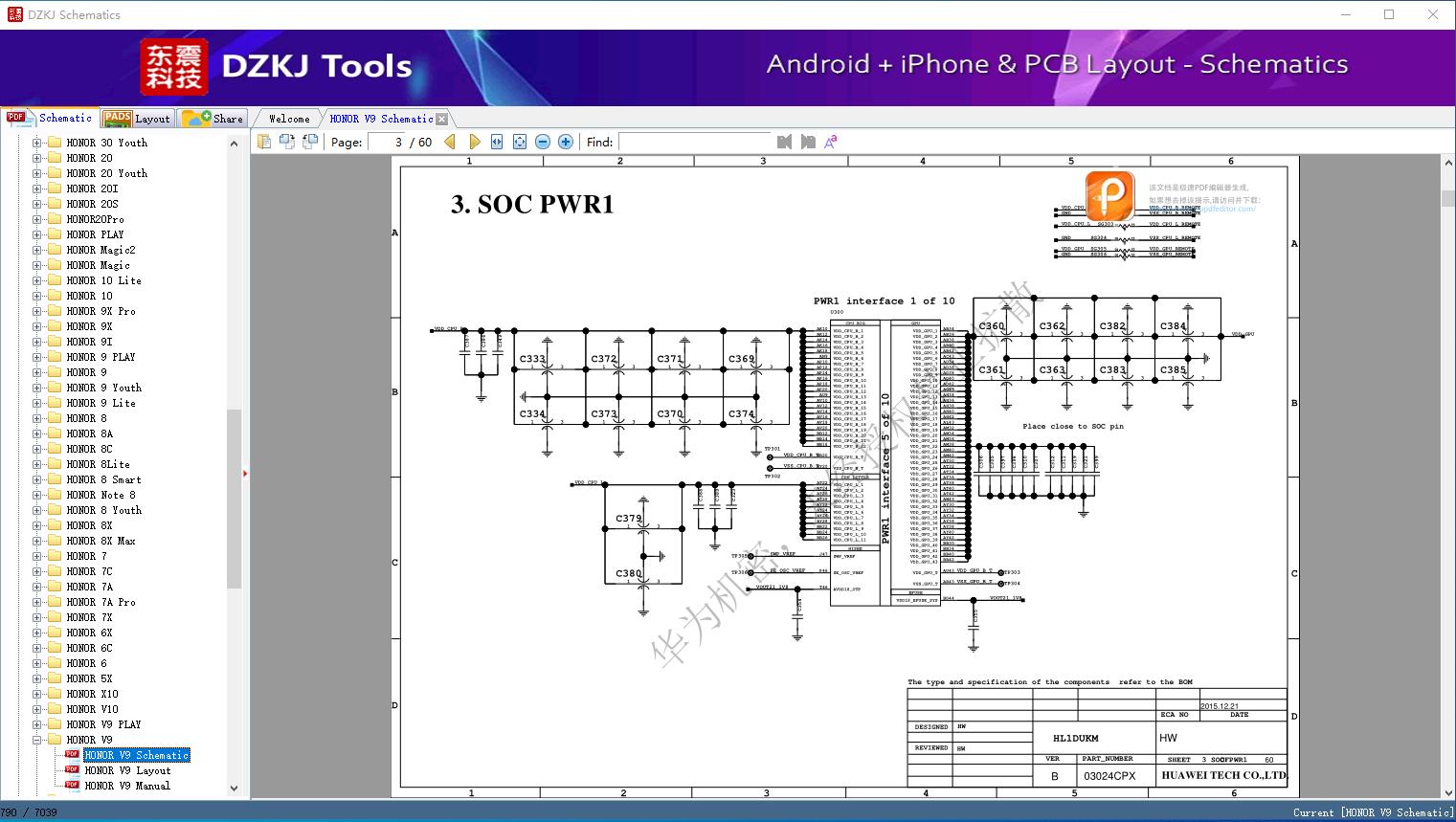Screen dimensions: 1456x822
Task: Expand the HONOR PLAY folder
Action: click(x=36, y=234)
